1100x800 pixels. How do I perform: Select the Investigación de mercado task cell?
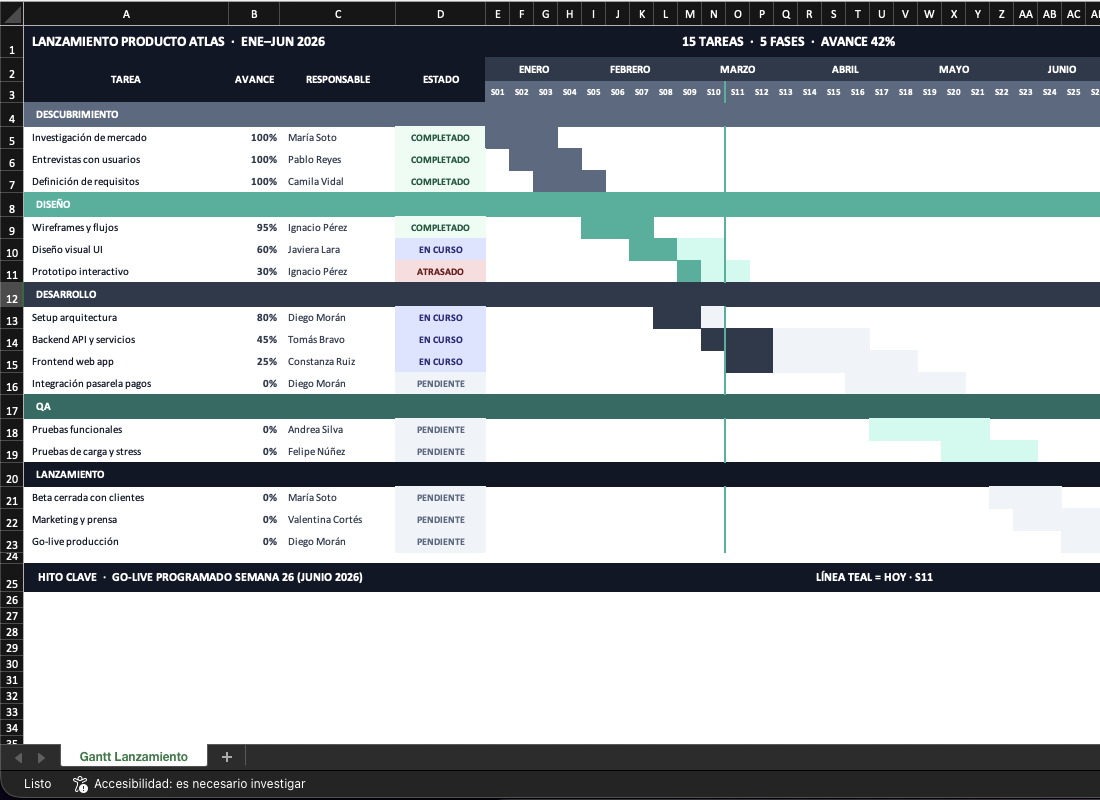click(126, 138)
